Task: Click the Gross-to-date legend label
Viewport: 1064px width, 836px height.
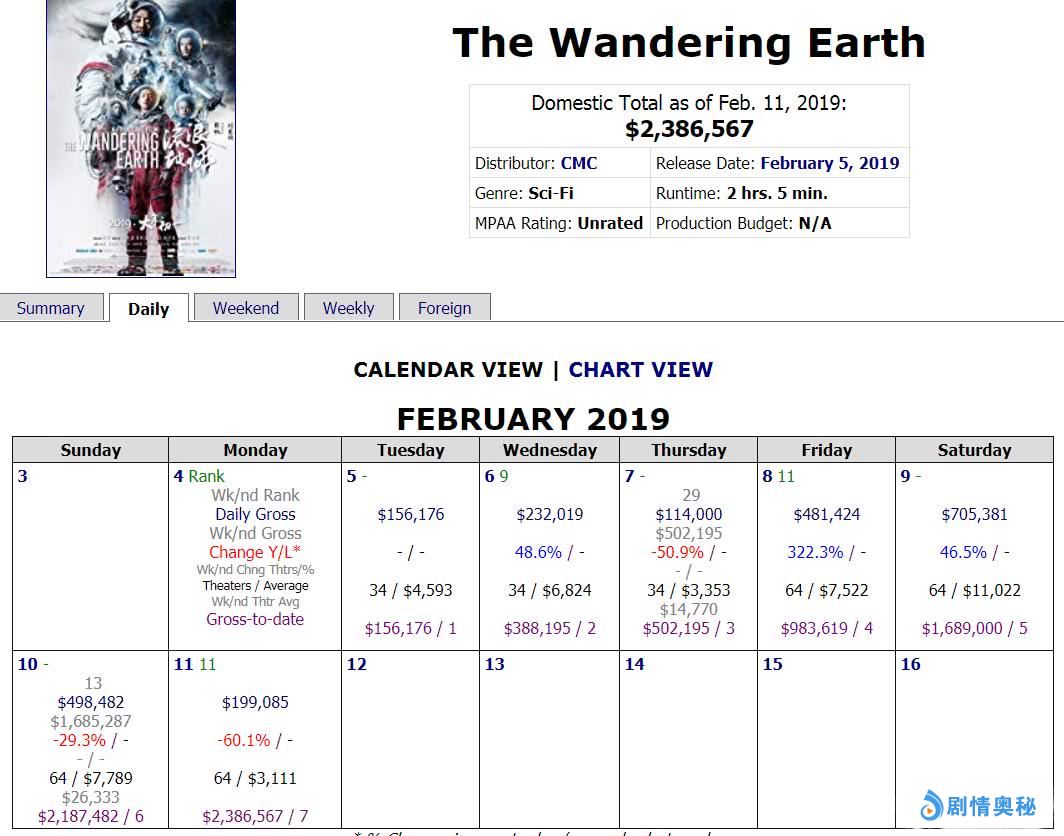Action: pyautogui.click(x=255, y=619)
